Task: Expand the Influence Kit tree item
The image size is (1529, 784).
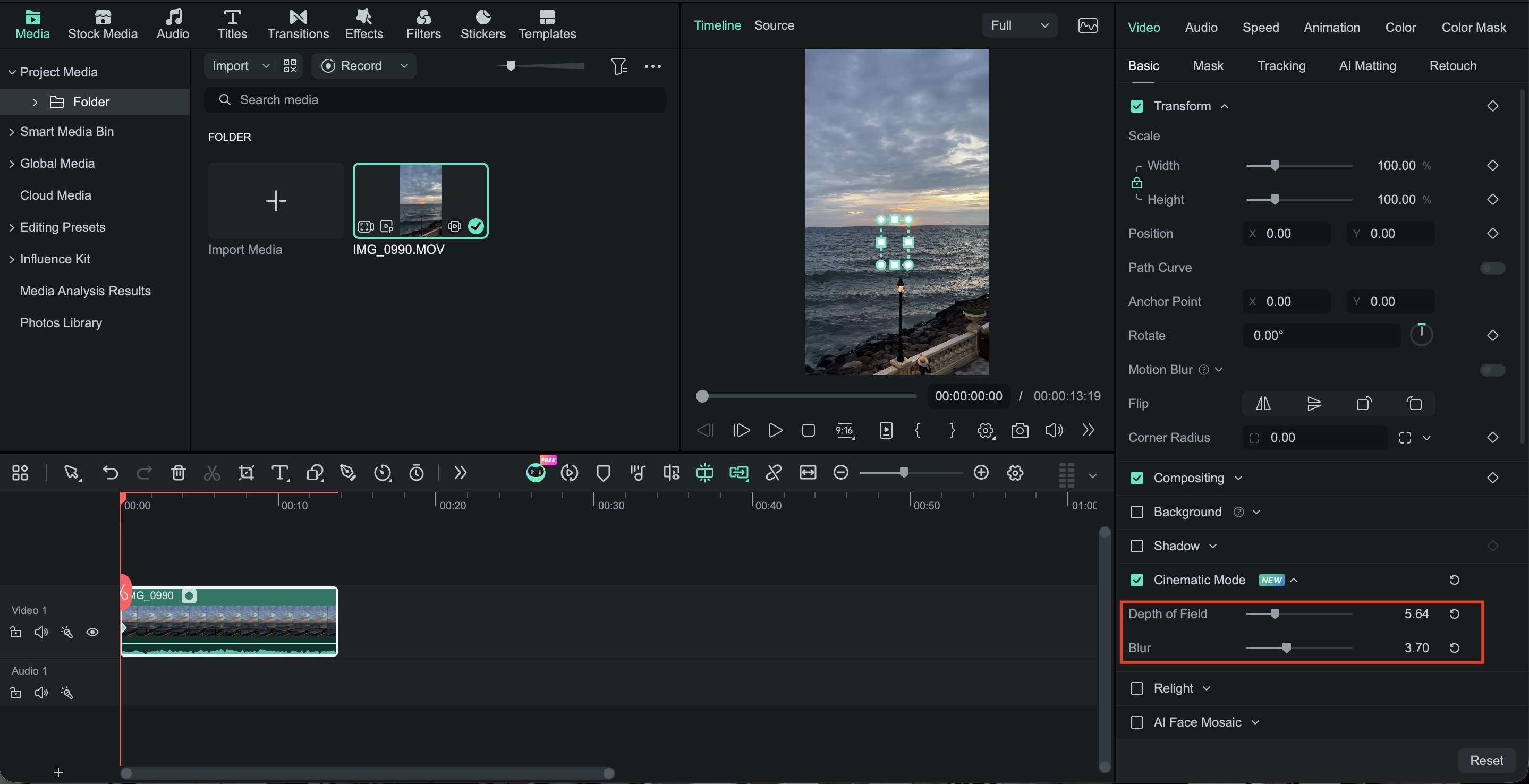Action: pyautogui.click(x=11, y=259)
